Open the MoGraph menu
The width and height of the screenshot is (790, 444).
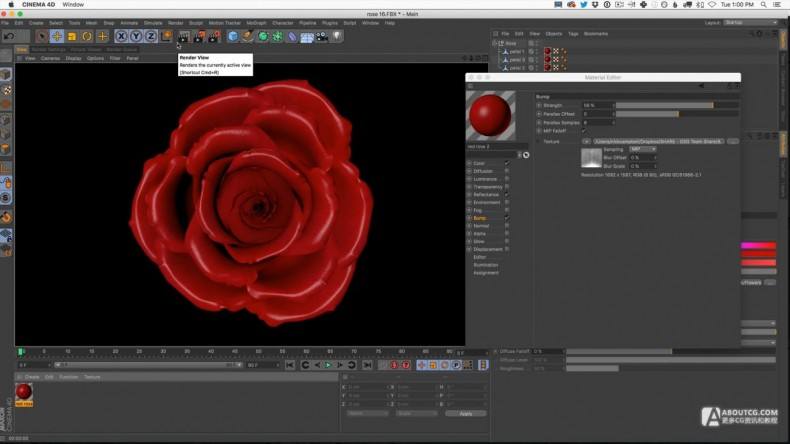point(255,22)
